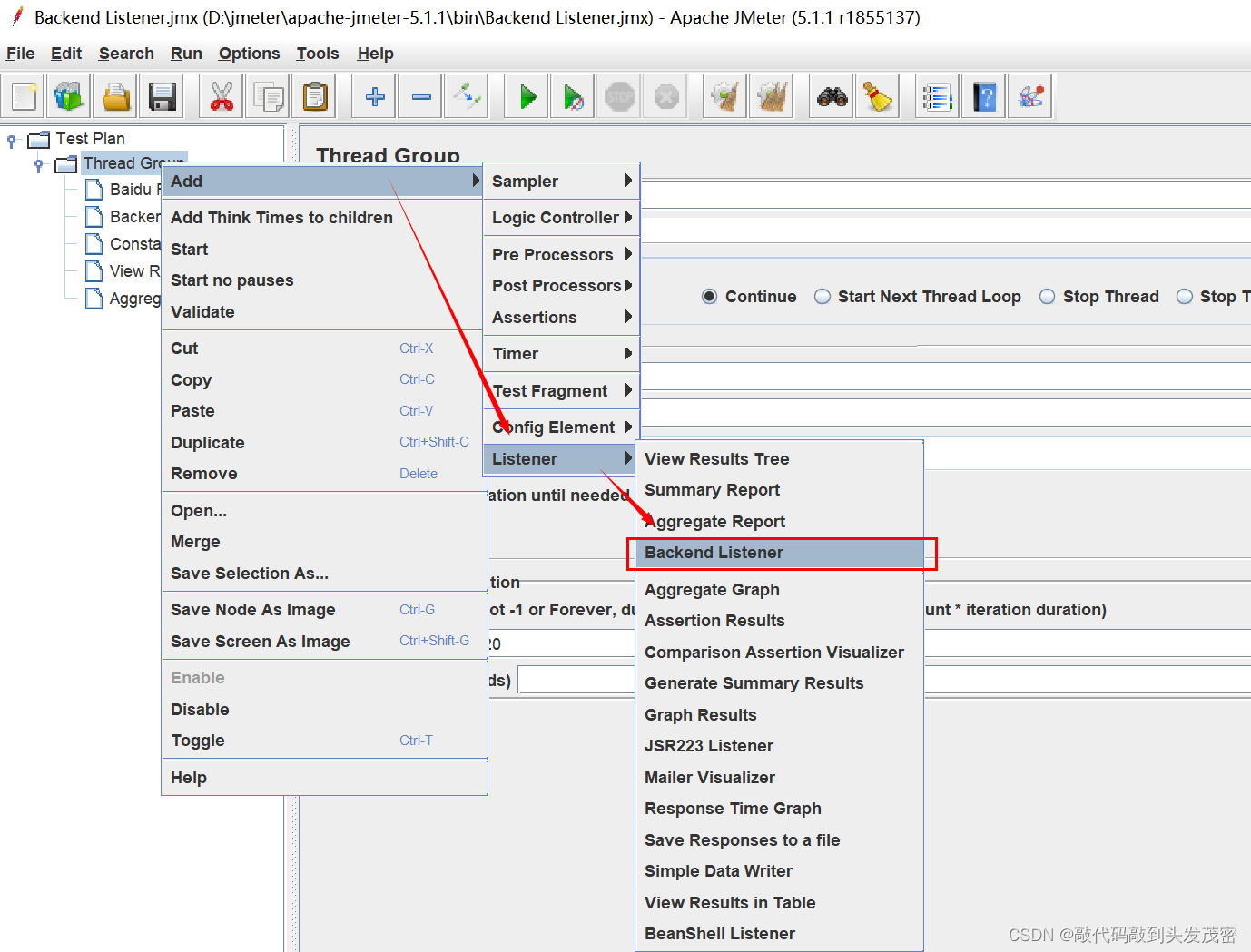
Task: Open Help with question mark icon
Action: [984, 96]
